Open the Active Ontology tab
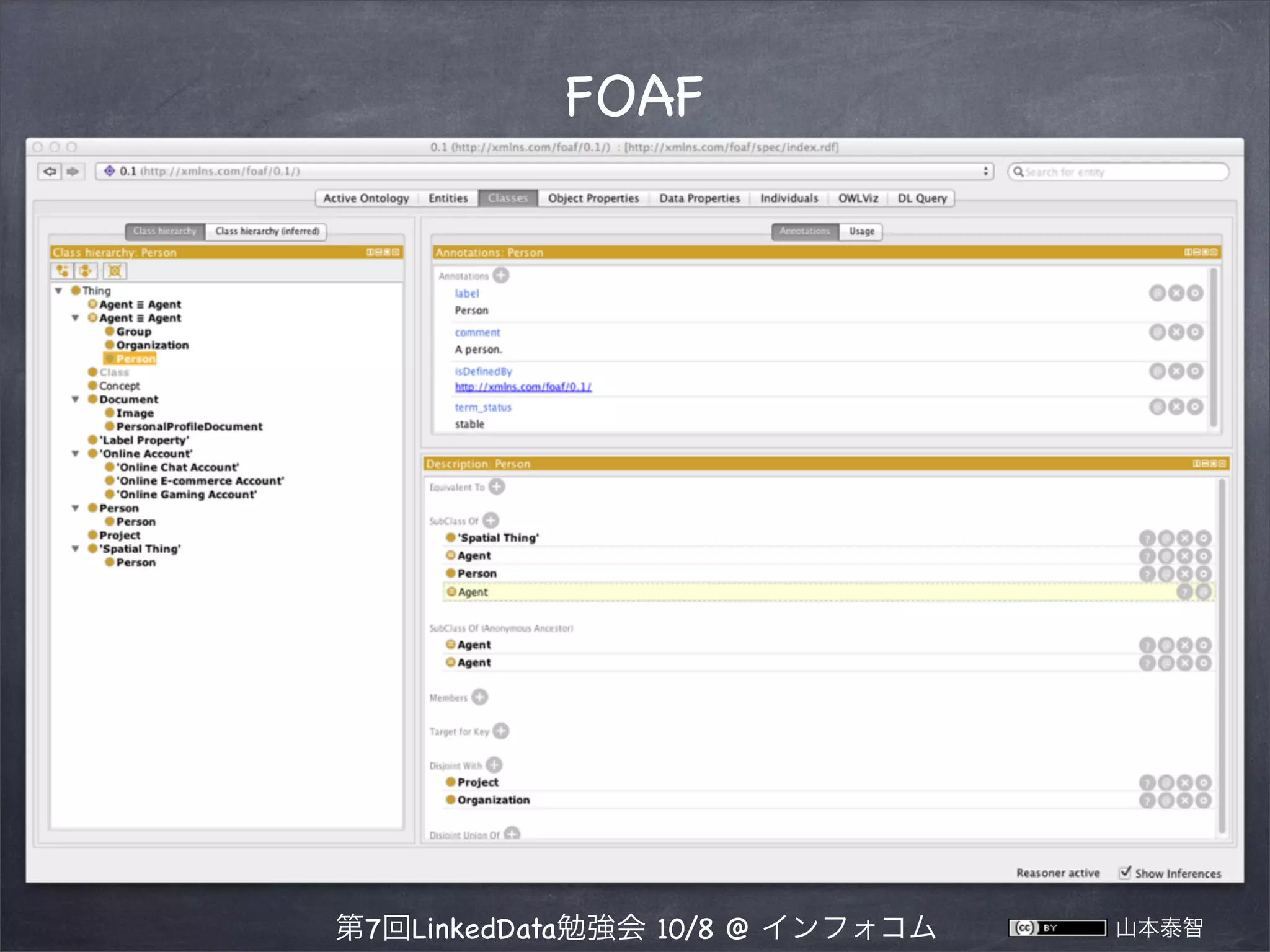 (x=366, y=198)
